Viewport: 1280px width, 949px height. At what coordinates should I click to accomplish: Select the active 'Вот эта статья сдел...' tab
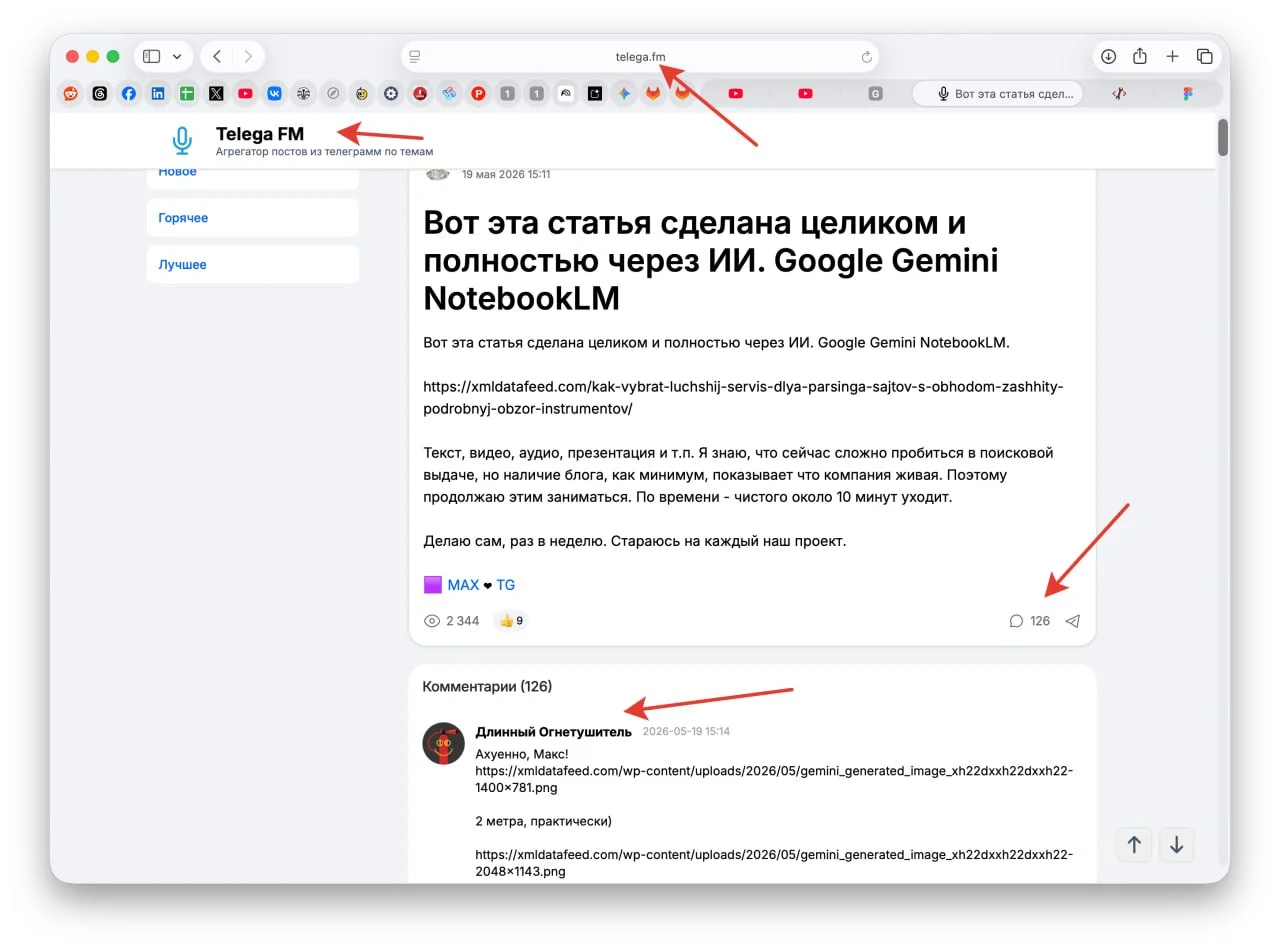998,94
